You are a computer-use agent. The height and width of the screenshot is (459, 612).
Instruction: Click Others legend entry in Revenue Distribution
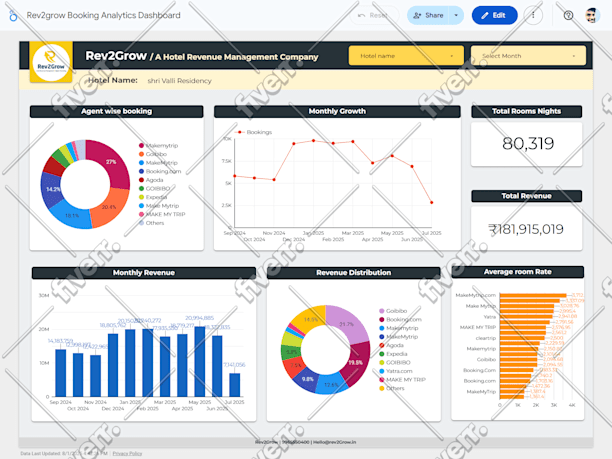point(392,388)
